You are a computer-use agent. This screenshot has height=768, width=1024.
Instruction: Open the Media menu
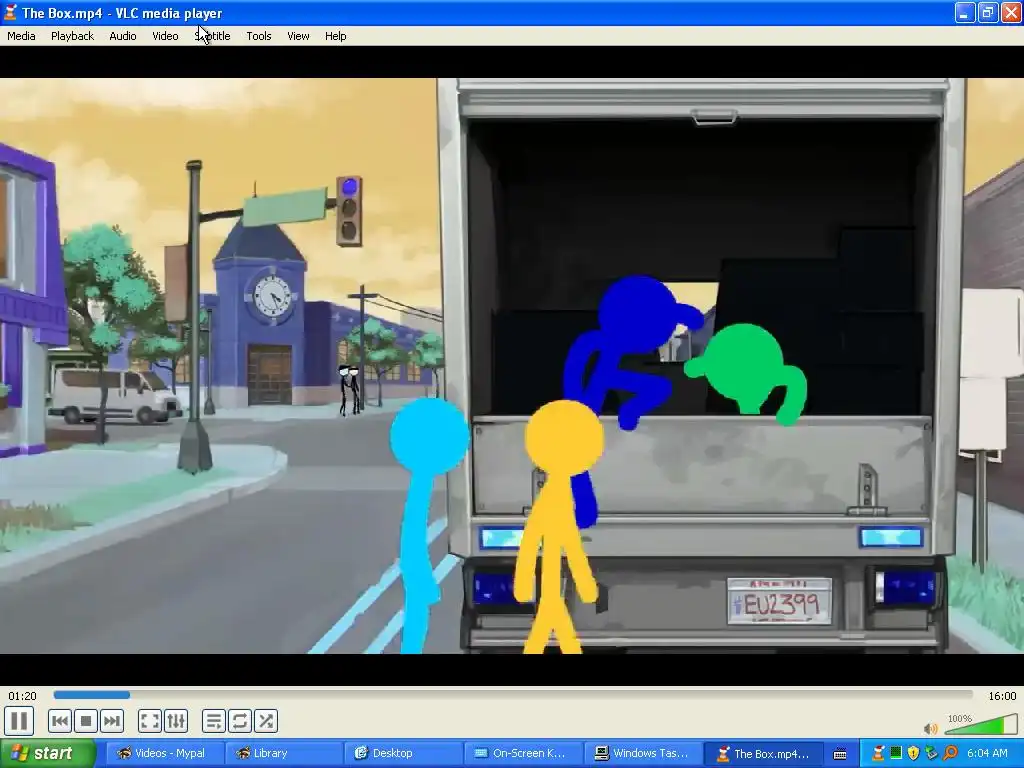21,36
